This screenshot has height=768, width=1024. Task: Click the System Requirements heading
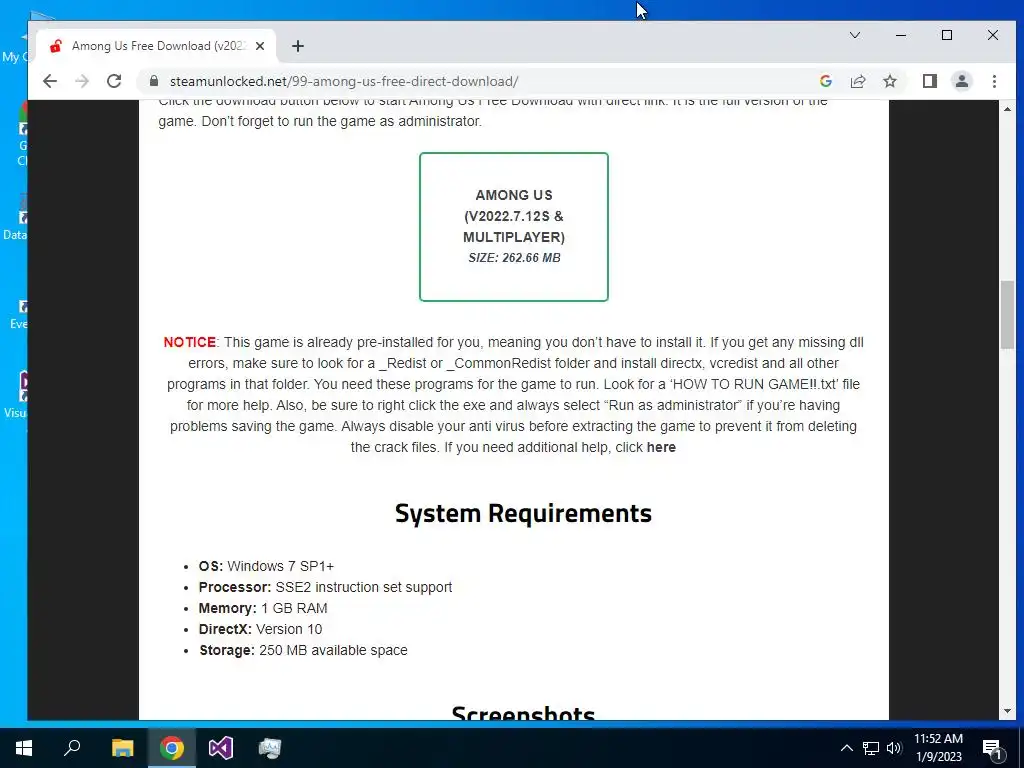pos(523,513)
